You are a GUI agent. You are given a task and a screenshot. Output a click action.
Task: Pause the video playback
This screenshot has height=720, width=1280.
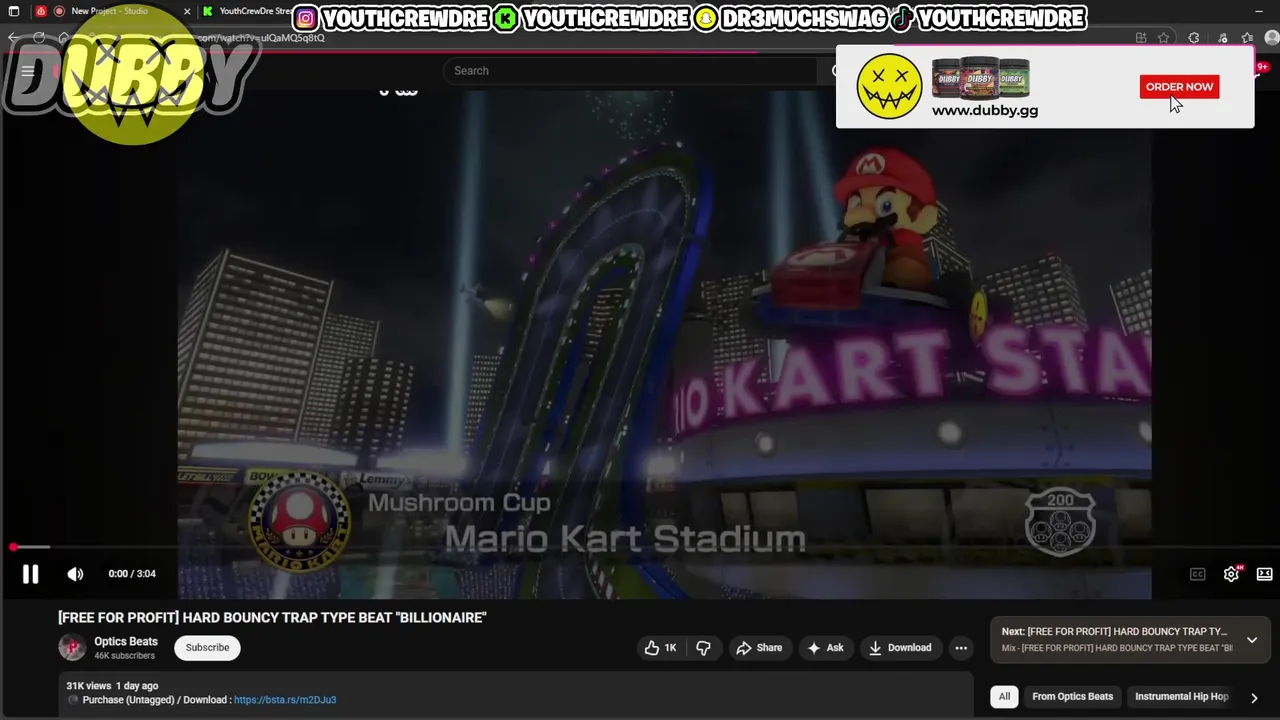click(30, 574)
